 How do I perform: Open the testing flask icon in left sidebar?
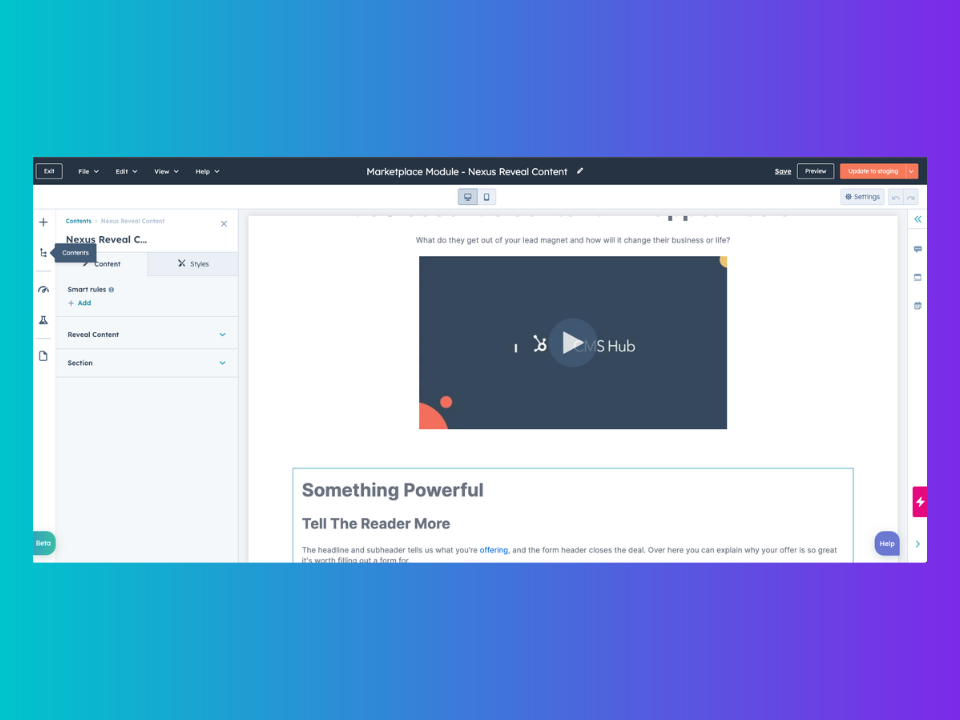point(43,320)
